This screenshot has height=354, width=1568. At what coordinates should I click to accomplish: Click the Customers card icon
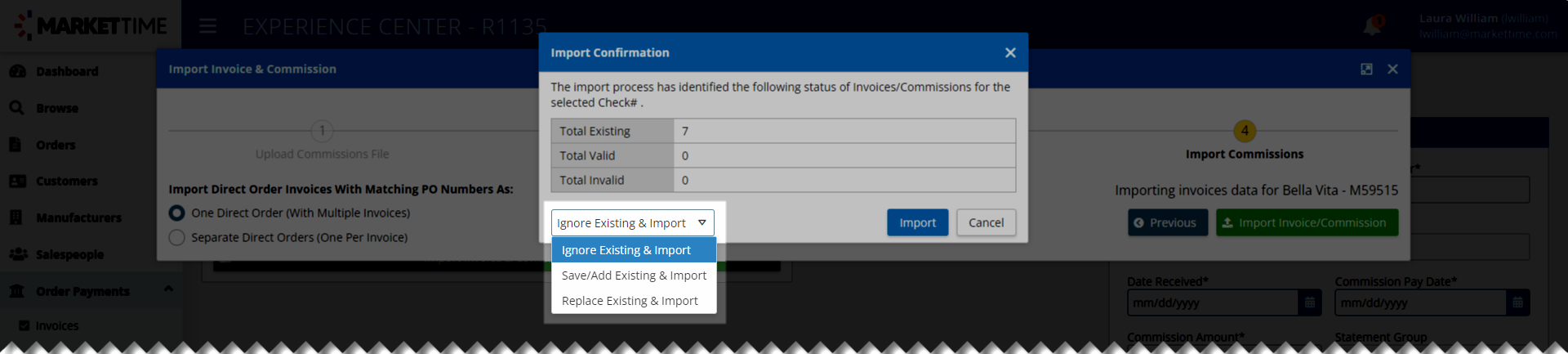(17, 181)
